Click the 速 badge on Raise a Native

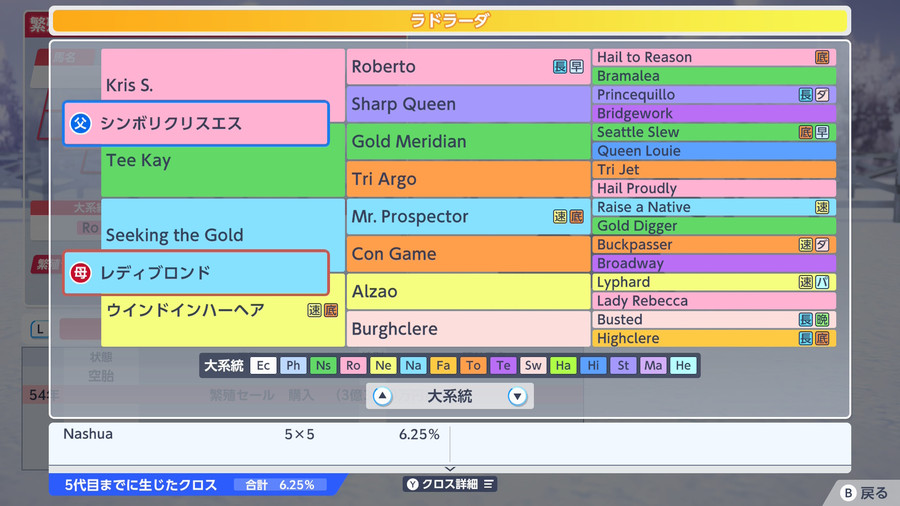[x=822, y=207]
